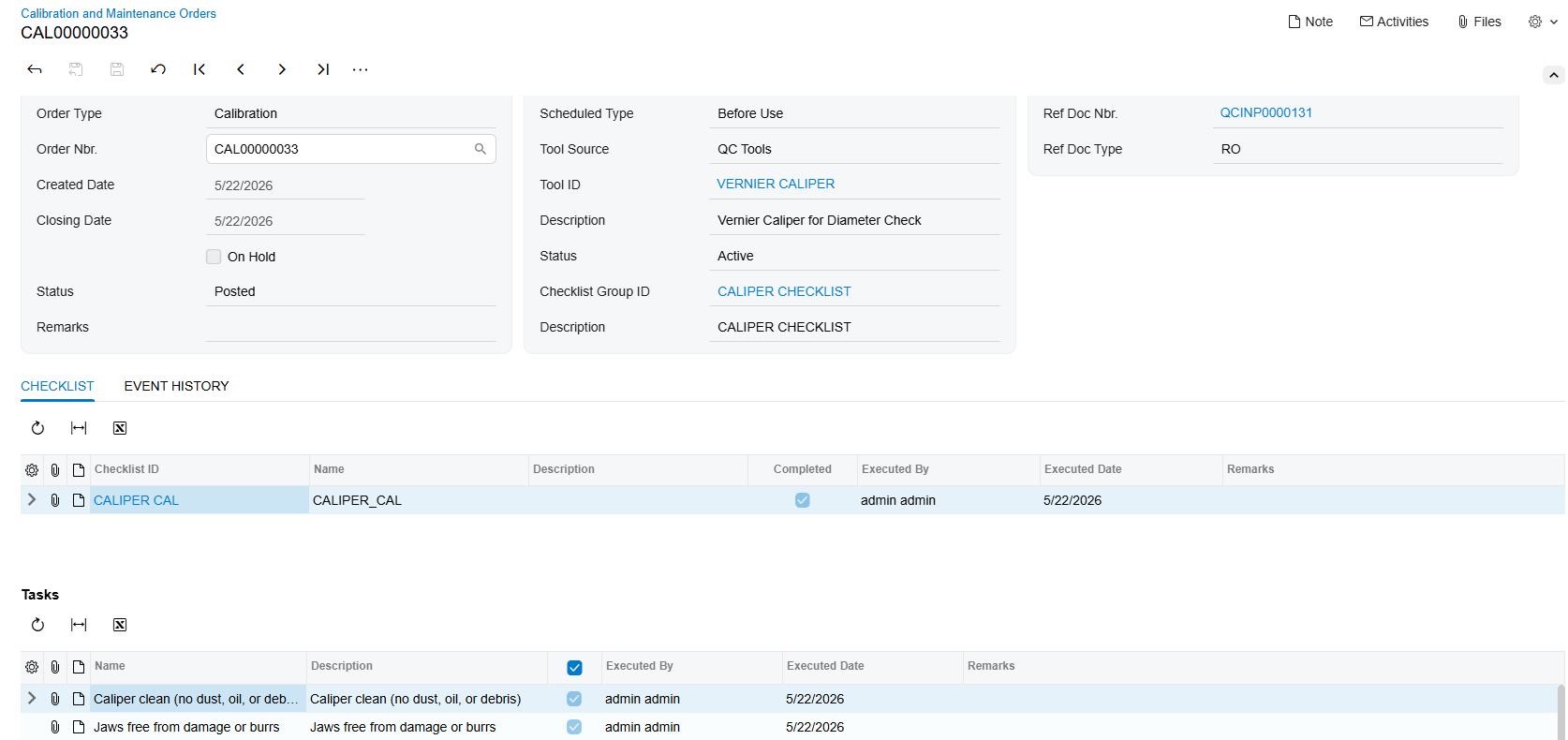Click the Undo/Cancel icon
This screenshot has width=1568, height=740.
pos(158,69)
